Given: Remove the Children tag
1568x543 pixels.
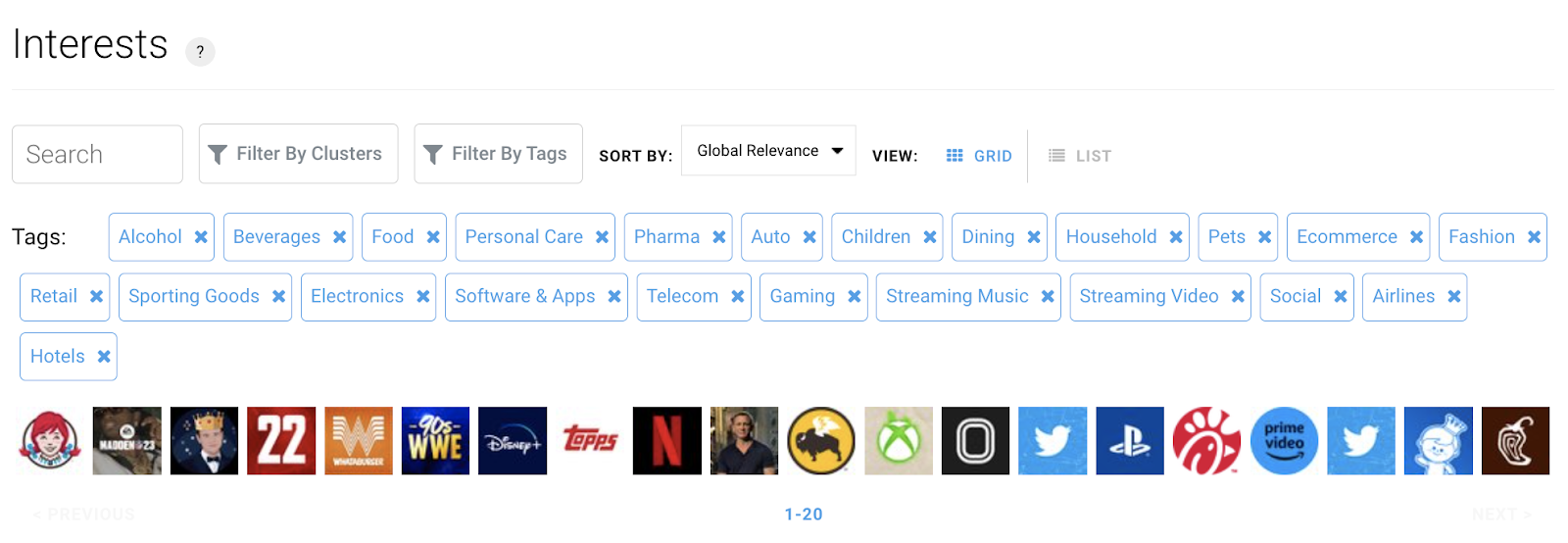Looking at the screenshot, I should 930,237.
